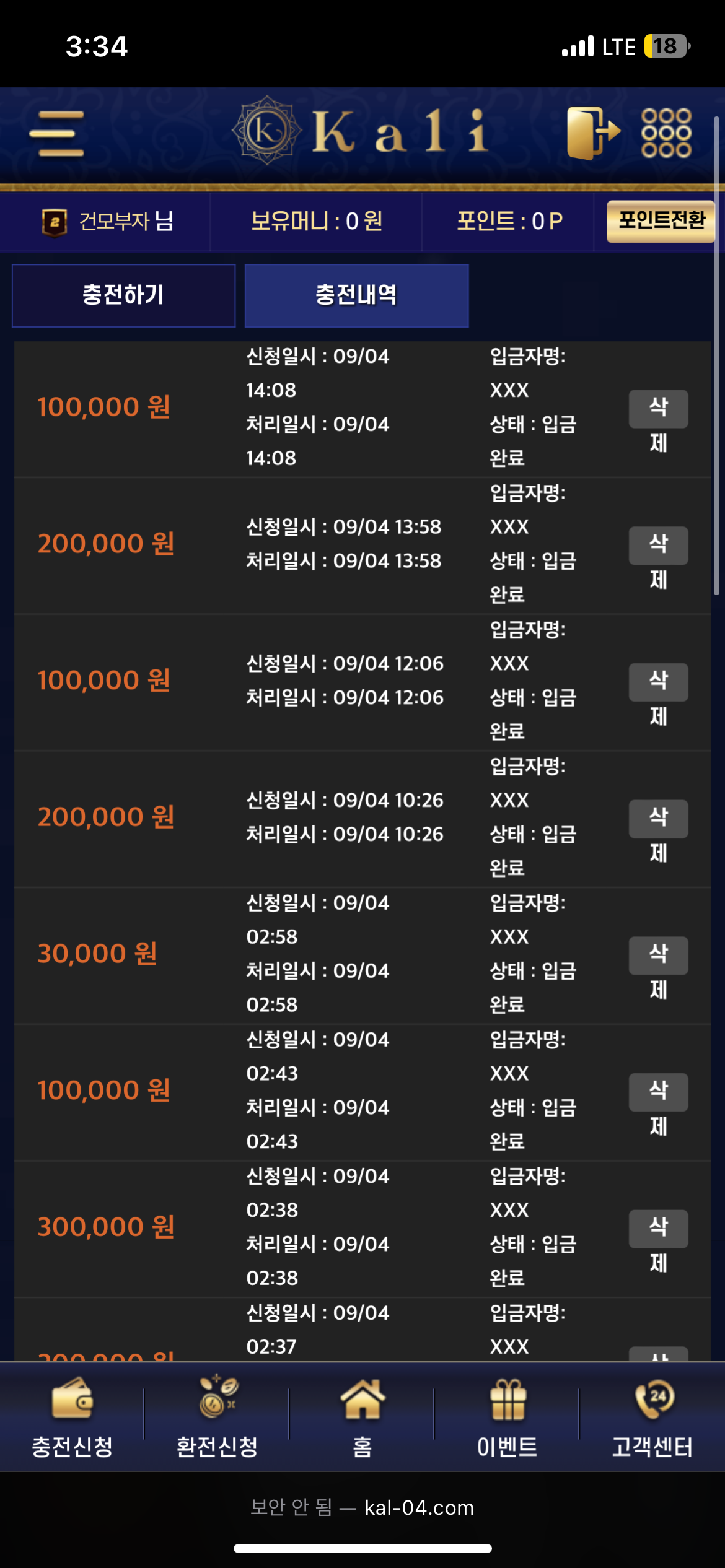Select the 충전내역 tab
725x1568 pixels.
click(x=356, y=295)
